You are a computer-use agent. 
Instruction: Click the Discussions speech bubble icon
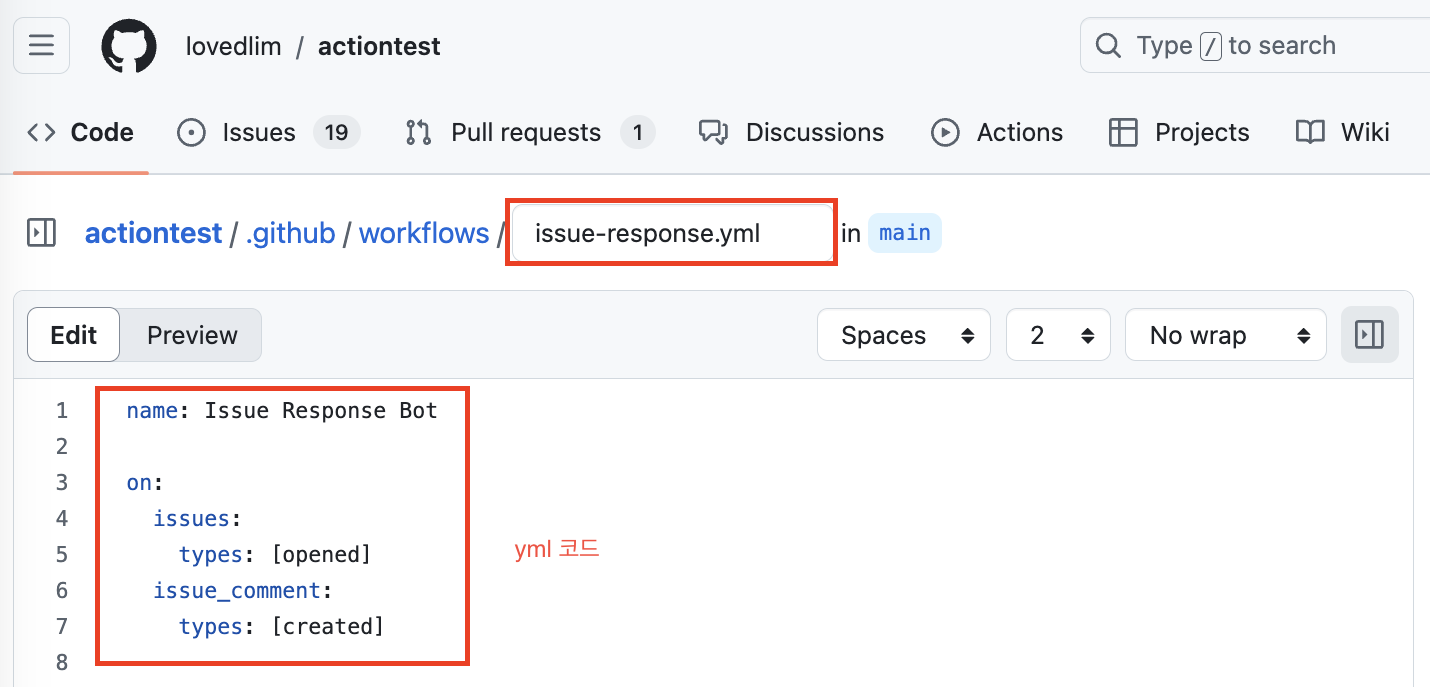point(712,131)
